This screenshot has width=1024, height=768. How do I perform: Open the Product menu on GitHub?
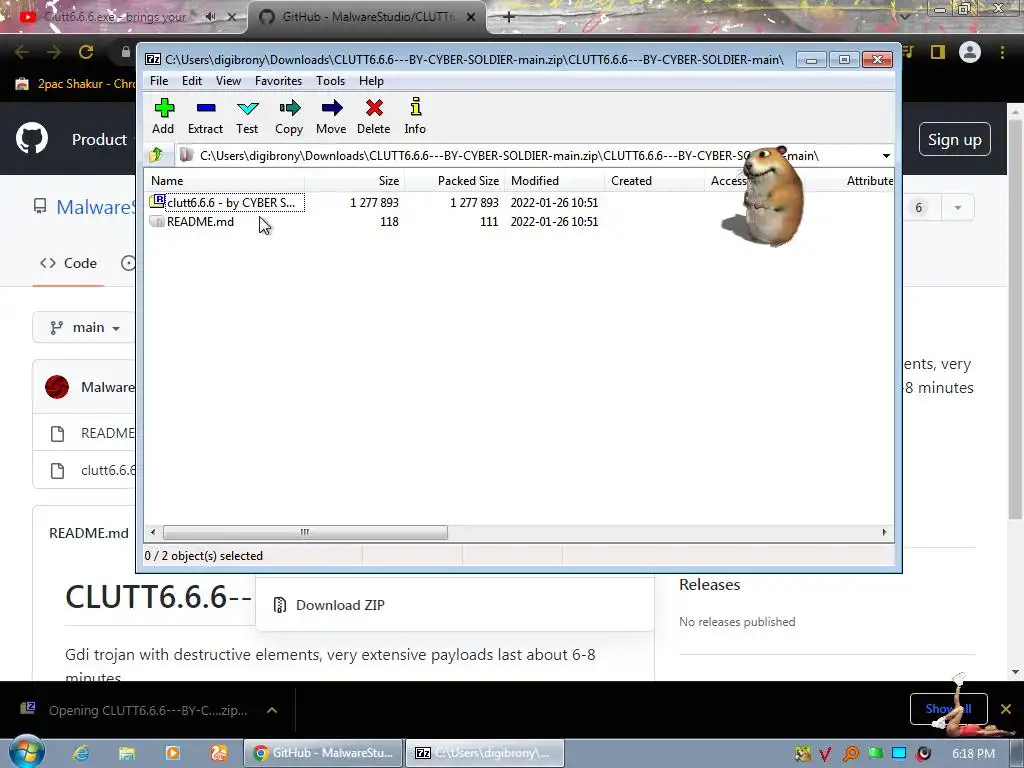point(99,140)
